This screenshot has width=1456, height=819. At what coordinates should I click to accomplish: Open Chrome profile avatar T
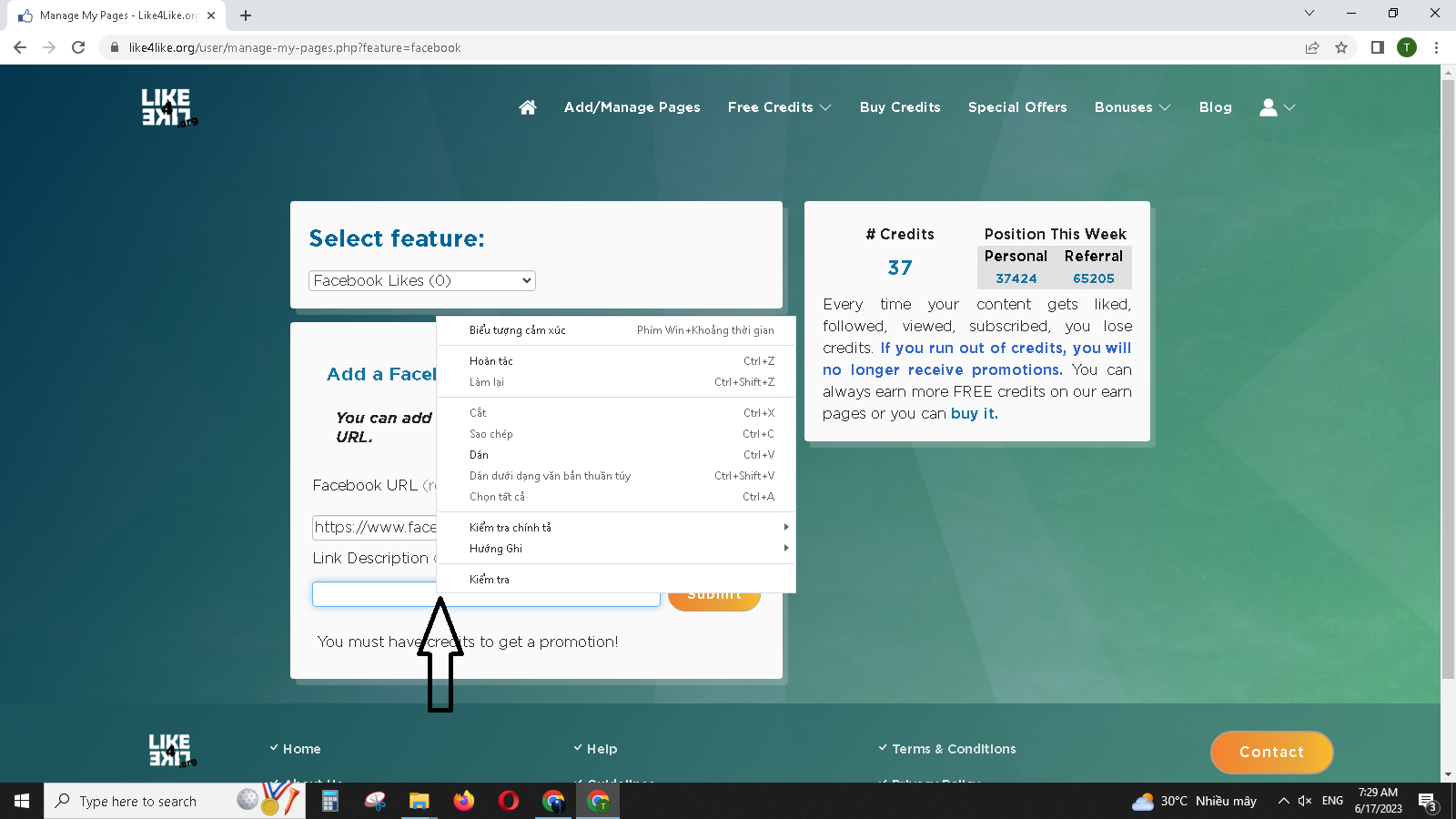(x=1407, y=47)
